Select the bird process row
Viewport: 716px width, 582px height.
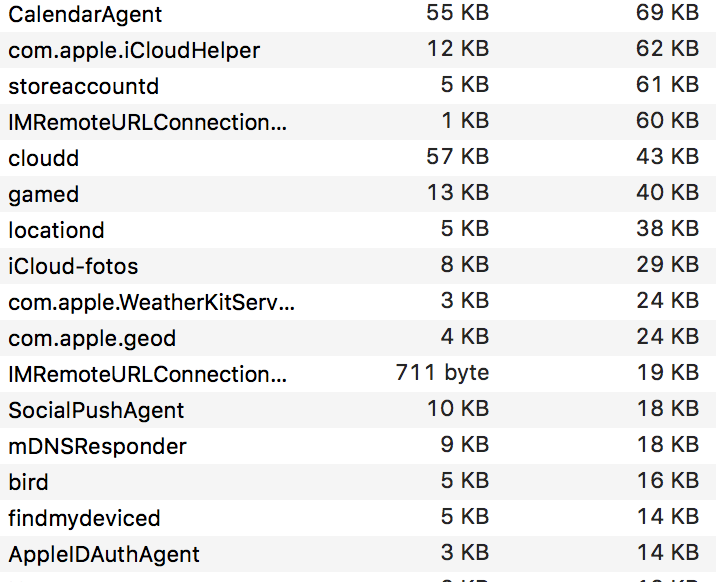[28, 483]
